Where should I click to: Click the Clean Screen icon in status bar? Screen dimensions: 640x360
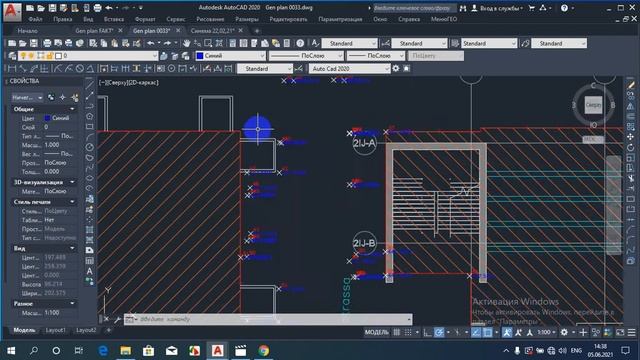620,332
